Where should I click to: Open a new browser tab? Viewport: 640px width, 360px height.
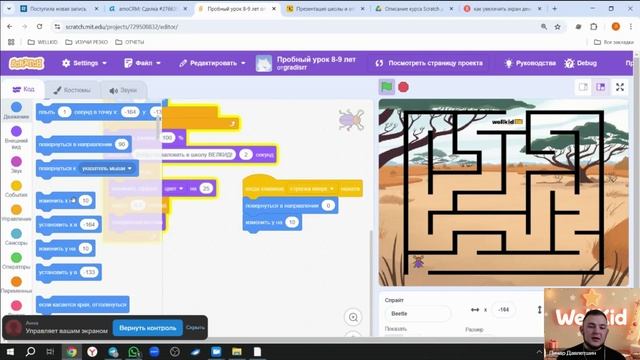tap(554, 9)
